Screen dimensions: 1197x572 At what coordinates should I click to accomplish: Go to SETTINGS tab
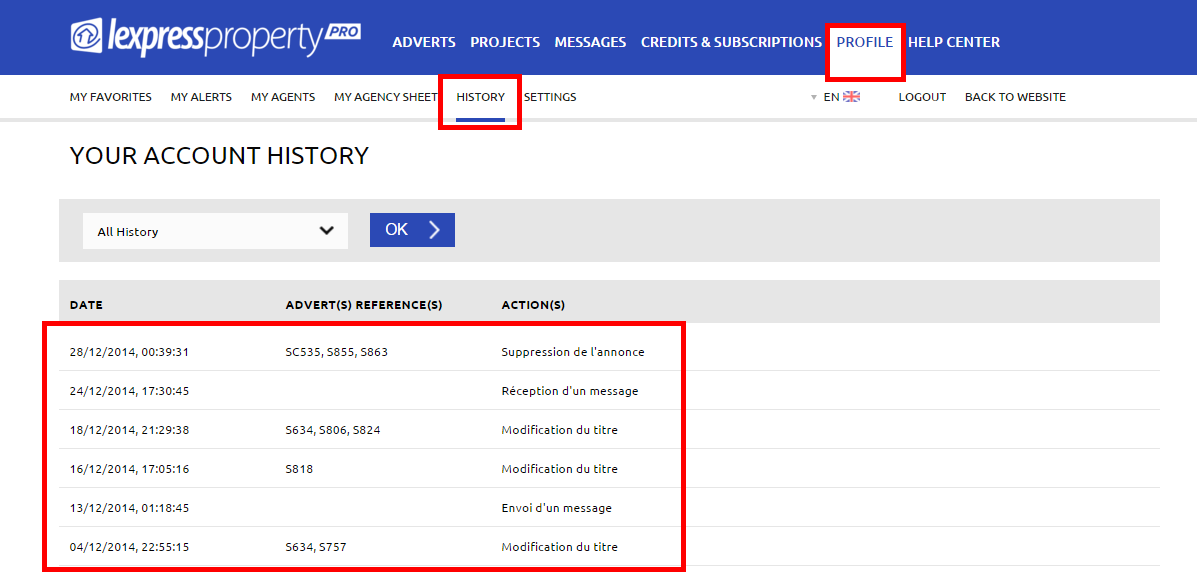tap(550, 97)
